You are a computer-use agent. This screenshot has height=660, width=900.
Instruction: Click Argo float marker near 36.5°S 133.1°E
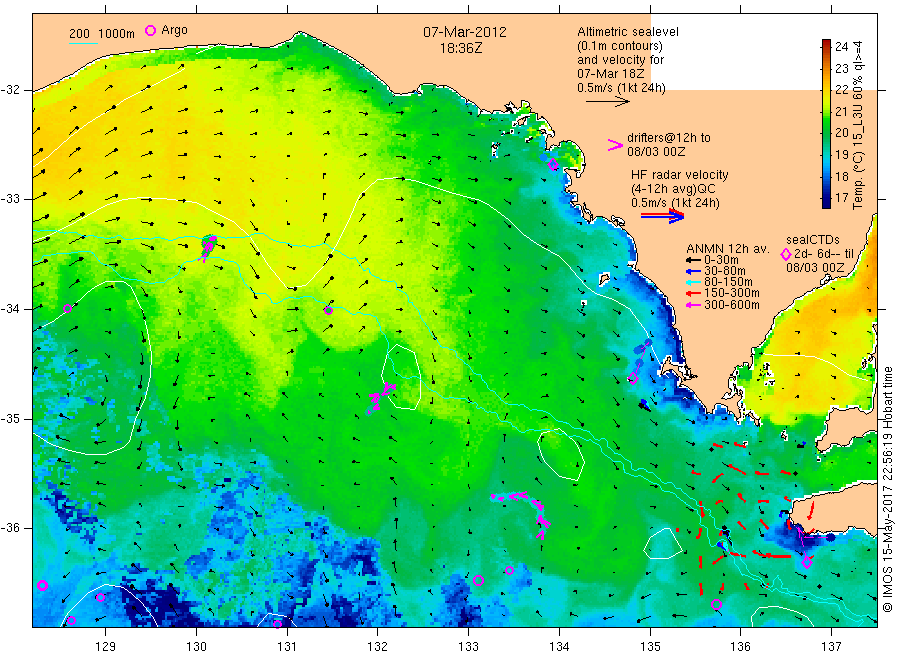point(478,580)
